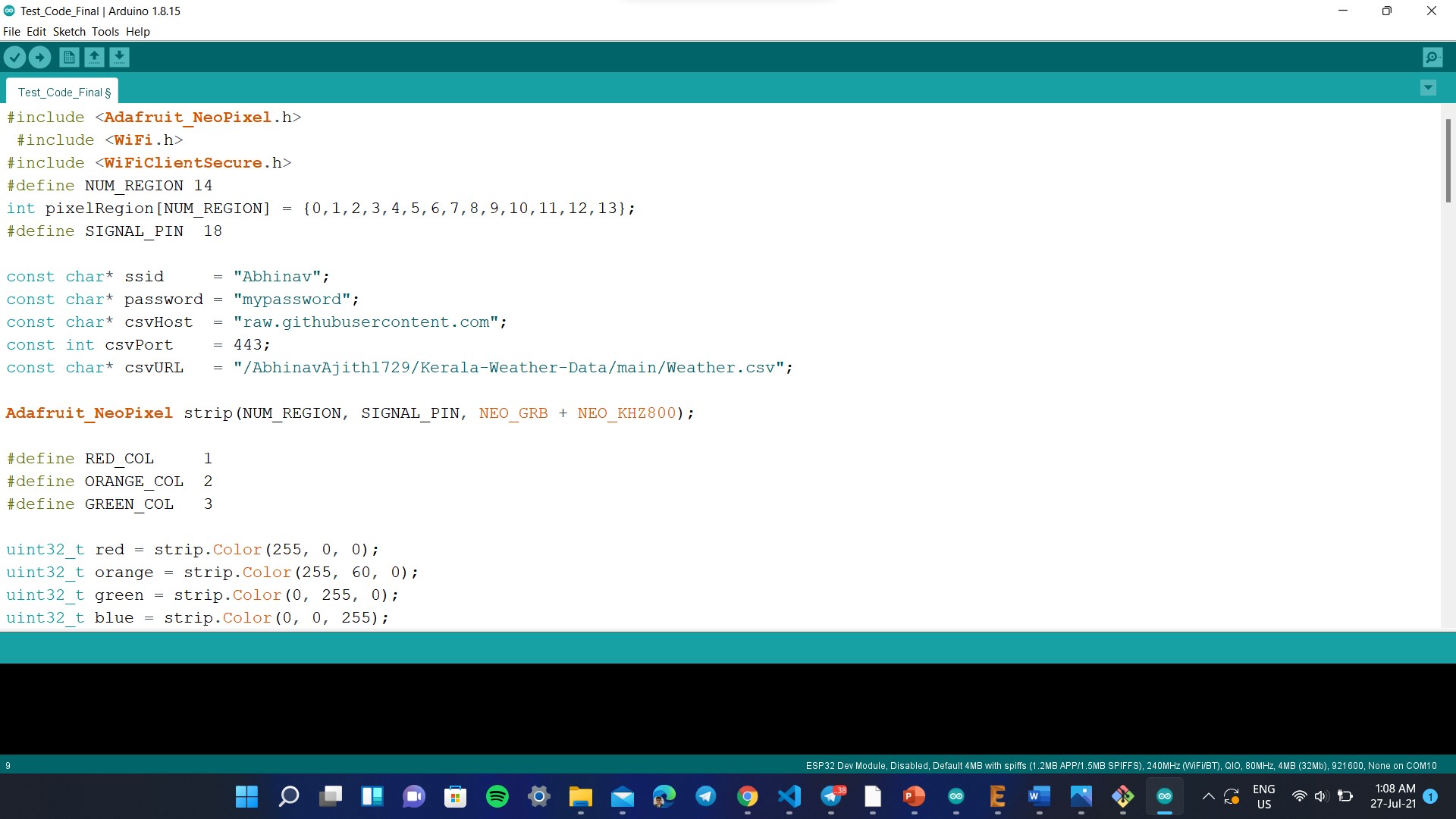Open Task View on the taskbar
This screenshot has width=1456, height=819.
click(x=330, y=796)
